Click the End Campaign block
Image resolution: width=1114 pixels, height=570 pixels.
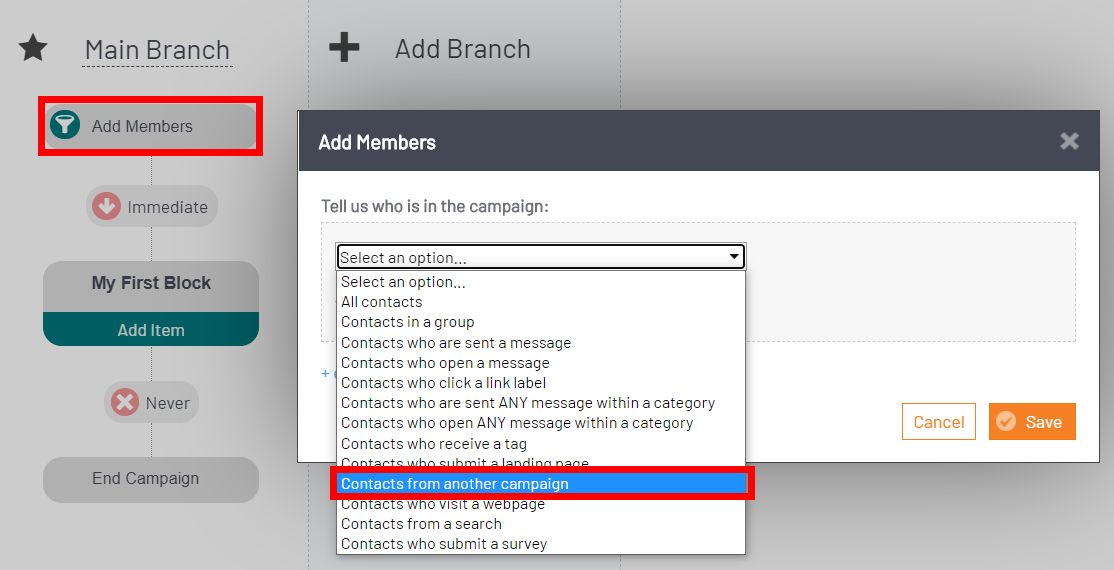point(151,479)
